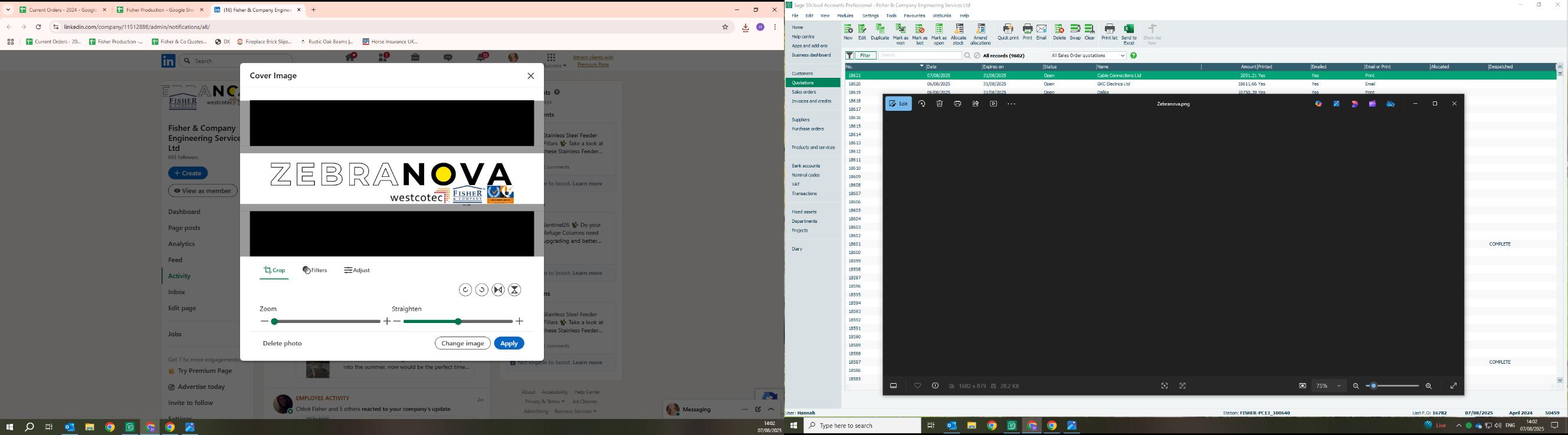This screenshot has height=435, width=1568.
Task: Toggle filmstrip in Photos viewer
Action: (x=894, y=386)
